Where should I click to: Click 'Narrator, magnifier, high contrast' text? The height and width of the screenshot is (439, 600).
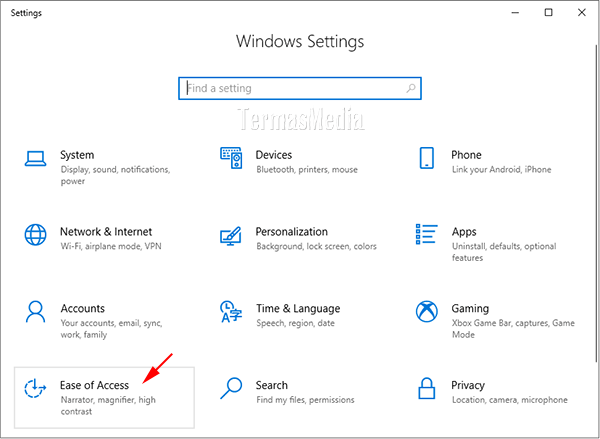tap(108, 406)
